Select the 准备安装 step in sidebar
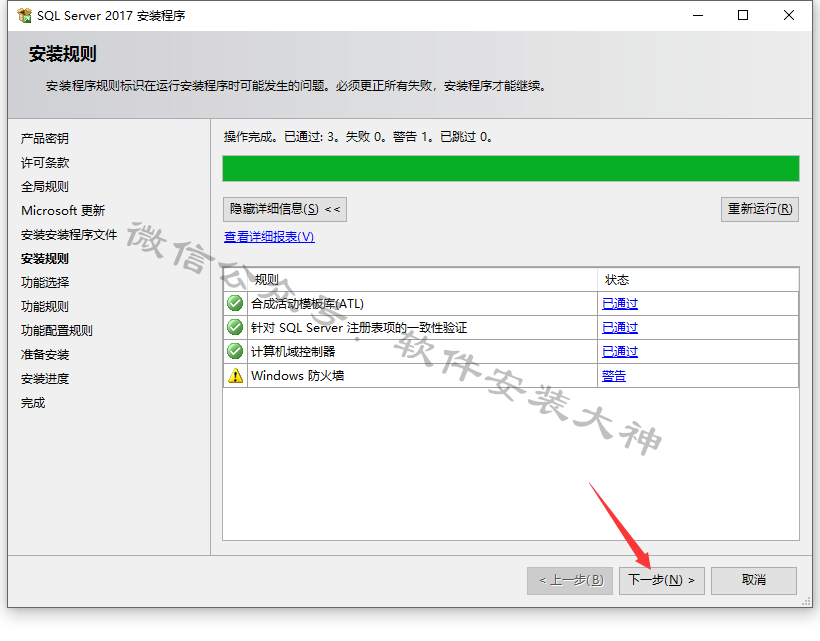 click(45, 355)
